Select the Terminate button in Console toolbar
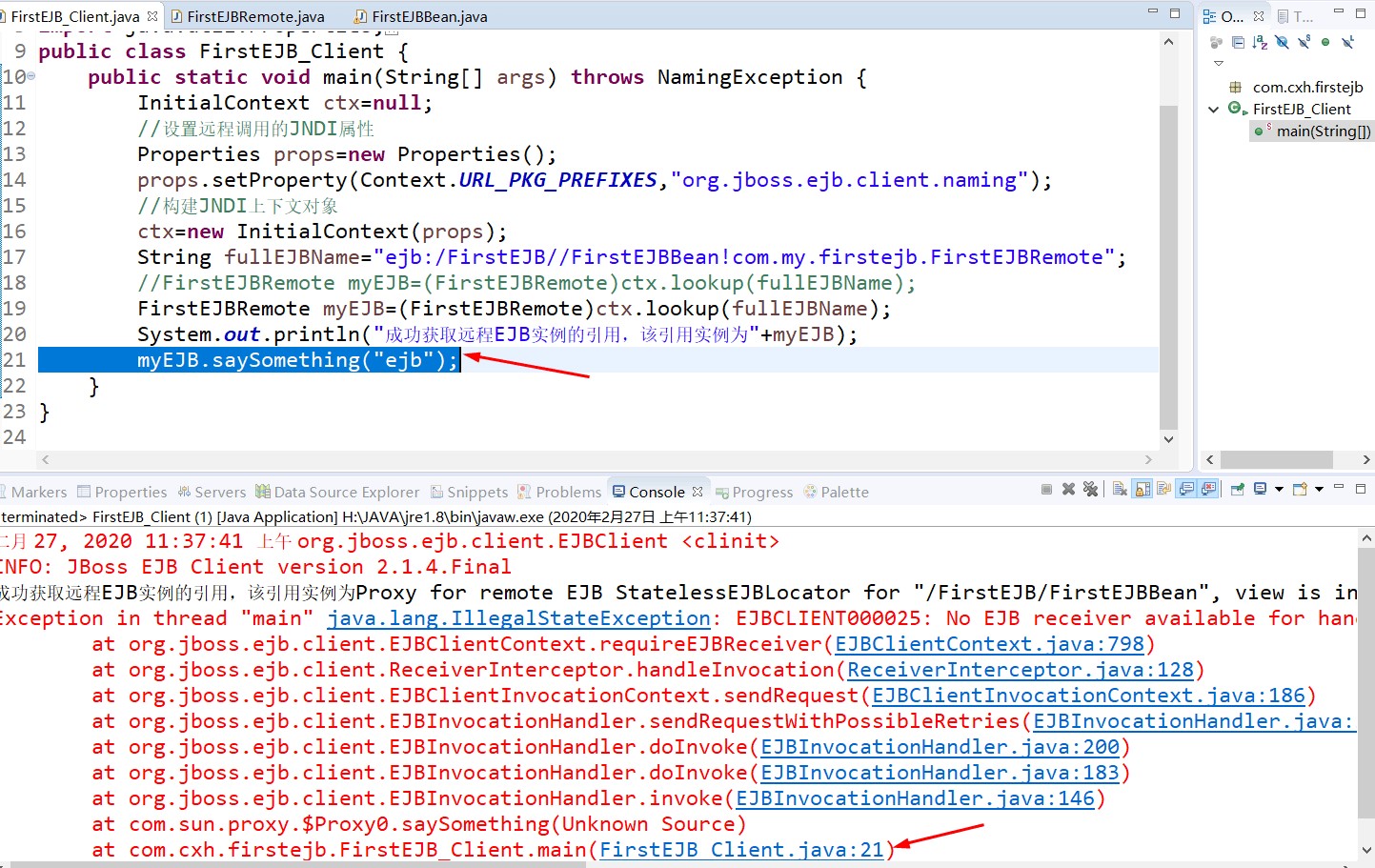The width and height of the screenshot is (1375, 868). click(1048, 489)
